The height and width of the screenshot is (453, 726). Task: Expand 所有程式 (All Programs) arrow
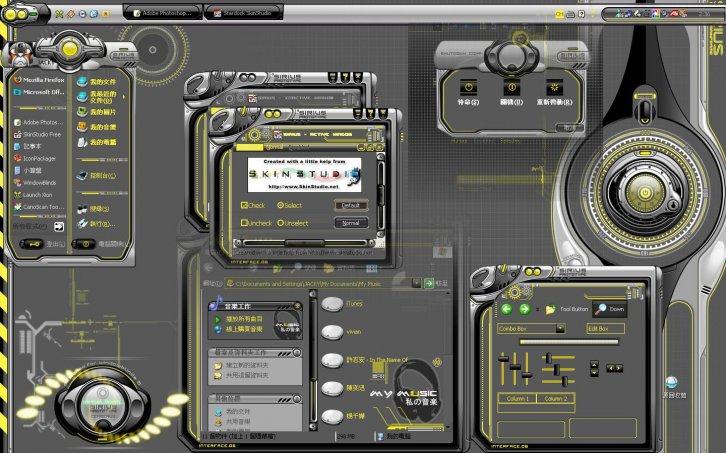(59, 226)
